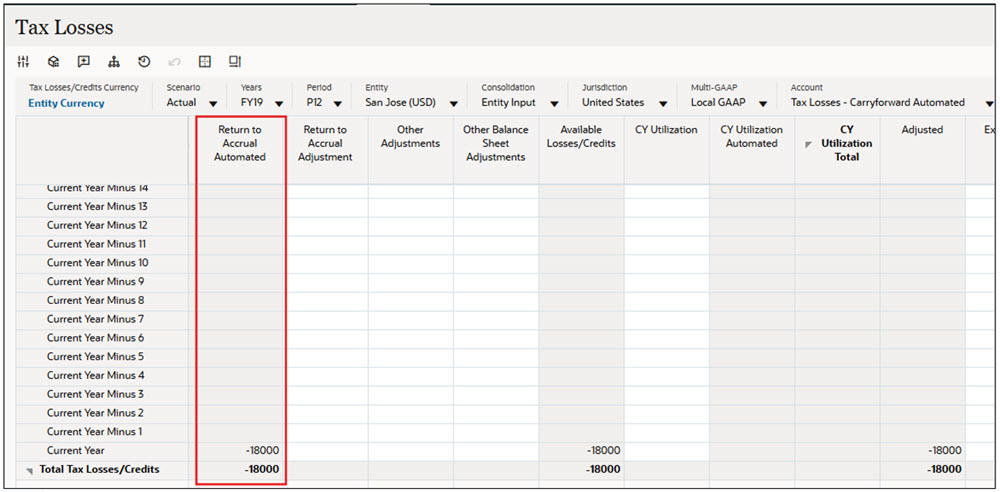Open the POV settings sliders icon

click(23, 62)
